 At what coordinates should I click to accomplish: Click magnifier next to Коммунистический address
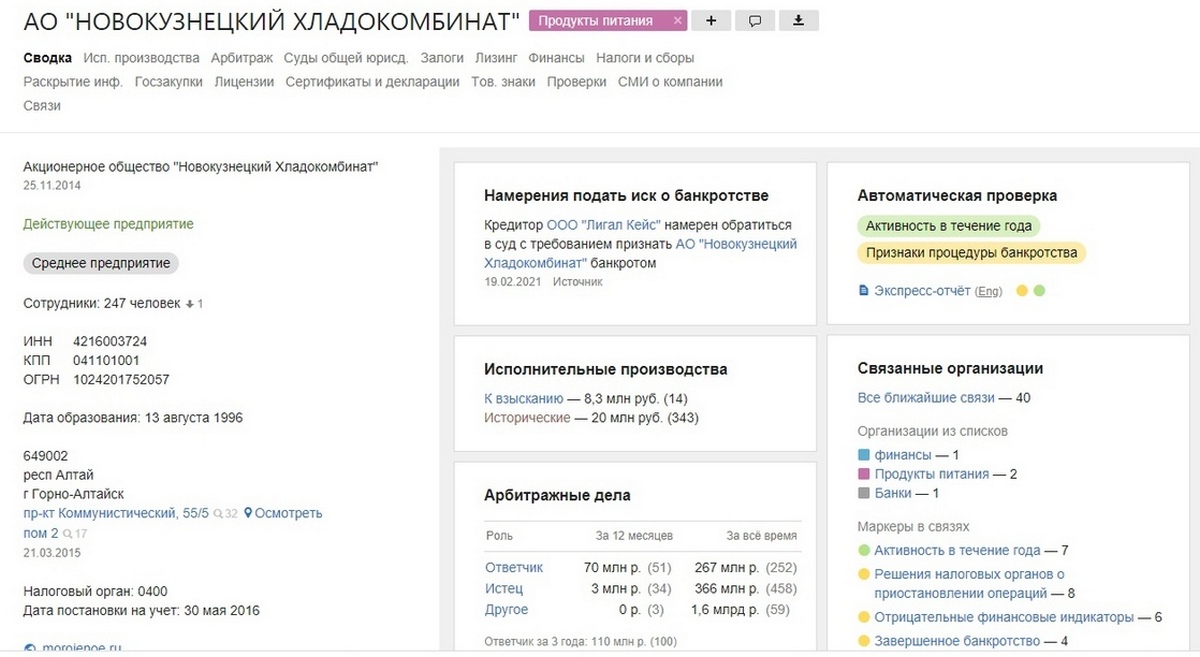click(218, 514)
